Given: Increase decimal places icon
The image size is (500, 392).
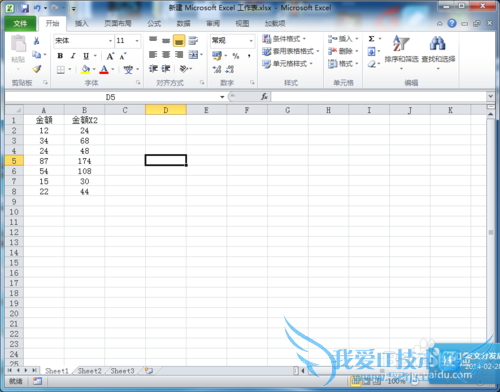Looking at the screenshot, I should [217, 69].
